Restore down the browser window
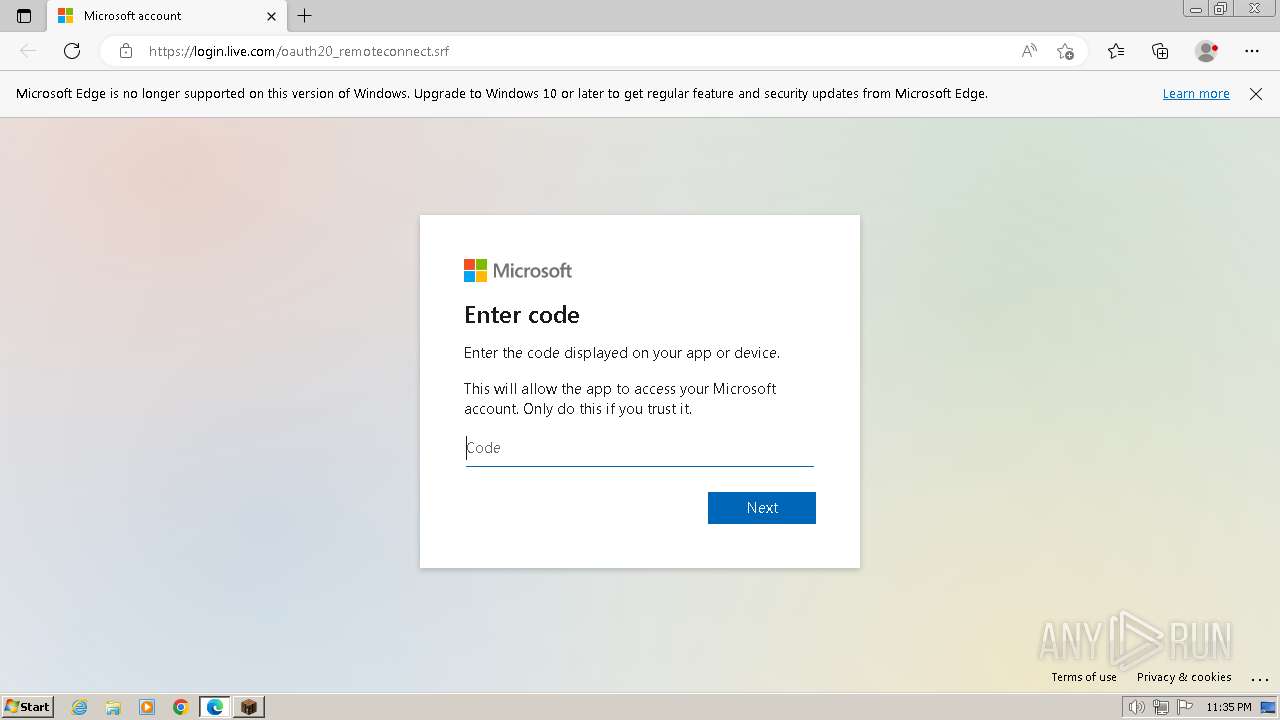The width and height of the screenshot is (1280, 720). tap(1221, 8)
